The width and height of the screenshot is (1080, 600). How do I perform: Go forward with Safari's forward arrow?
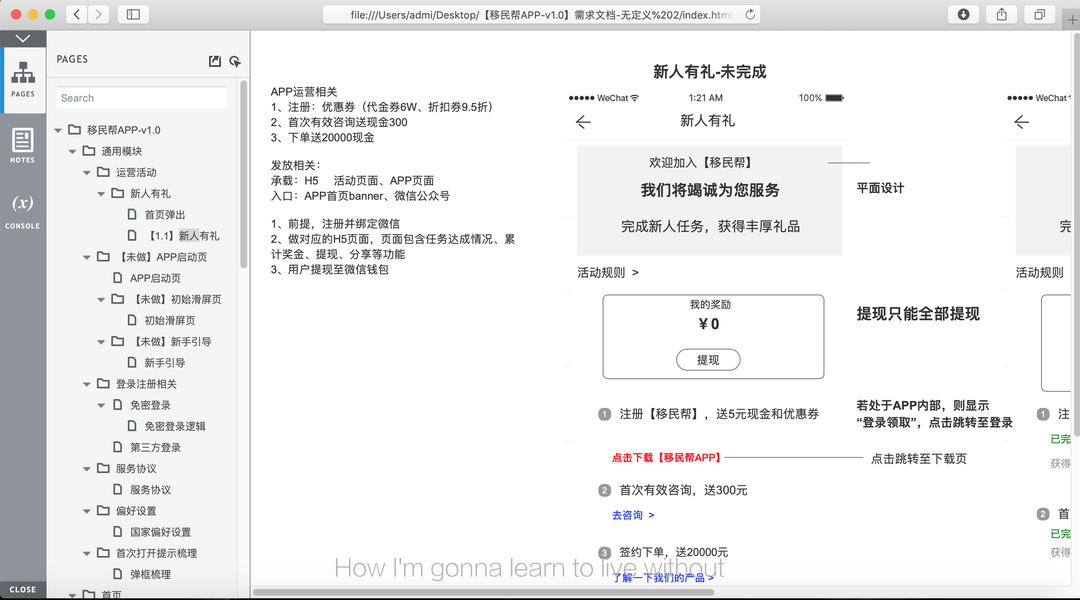[98, 14]
